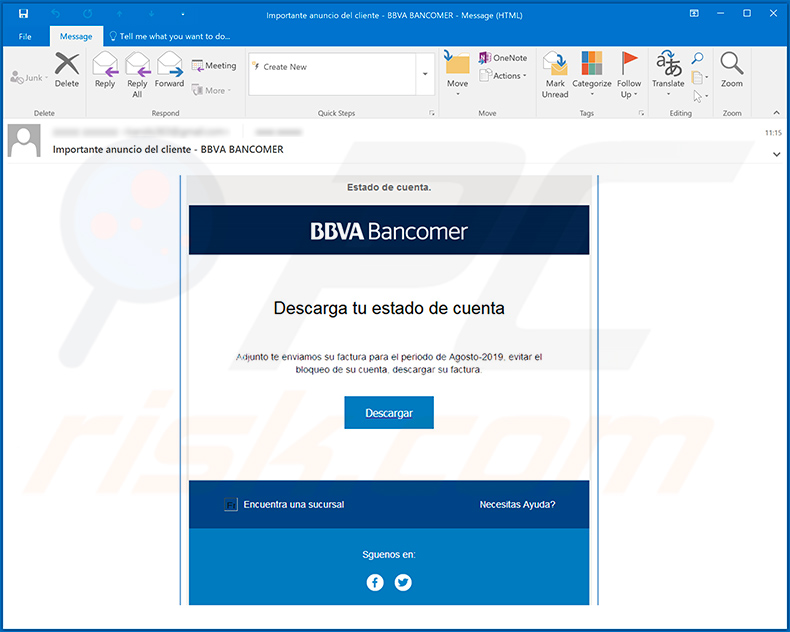Screen dimensions: 790x632
Task: Send the message to OneNote
Action: [503, 58]
